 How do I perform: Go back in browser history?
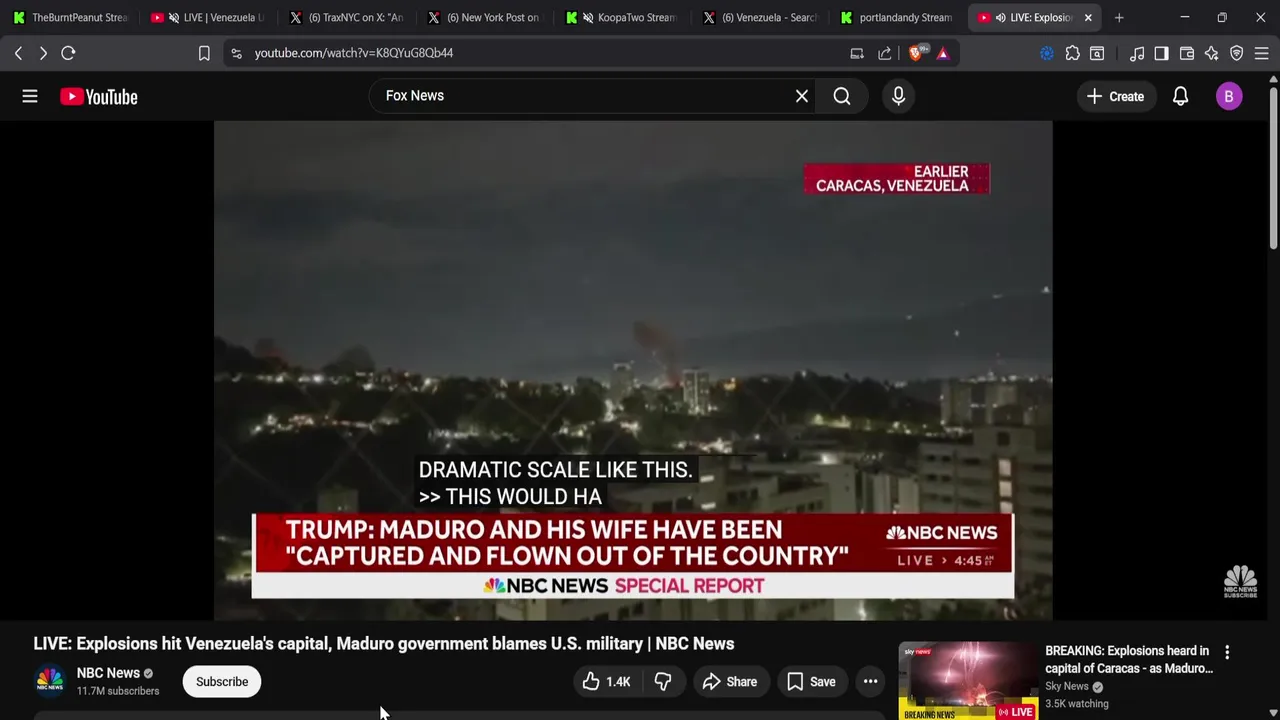coord(18,53)
